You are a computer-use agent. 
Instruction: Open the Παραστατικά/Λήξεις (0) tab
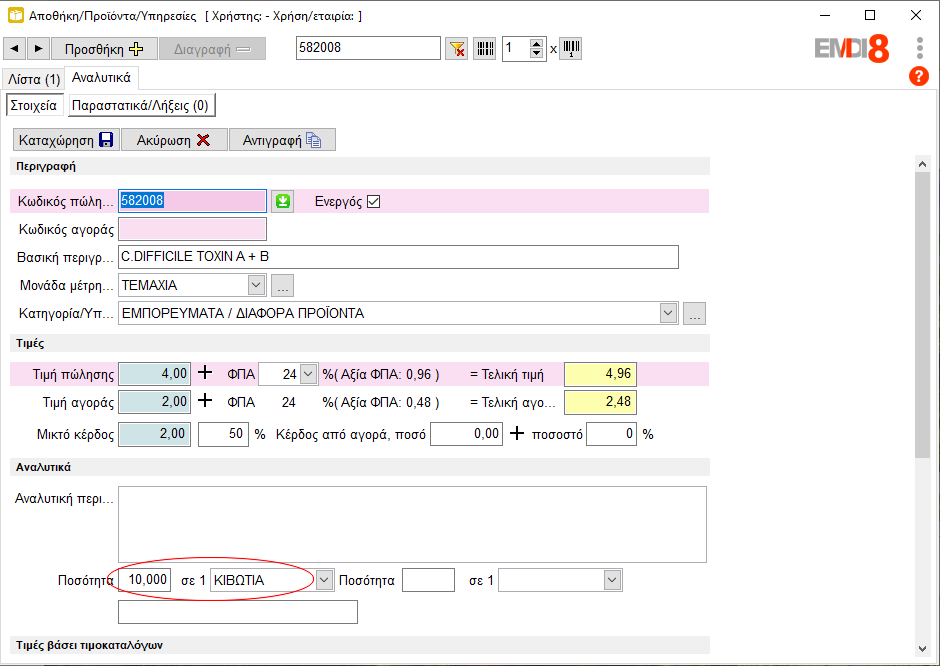[x=140, y=106]
